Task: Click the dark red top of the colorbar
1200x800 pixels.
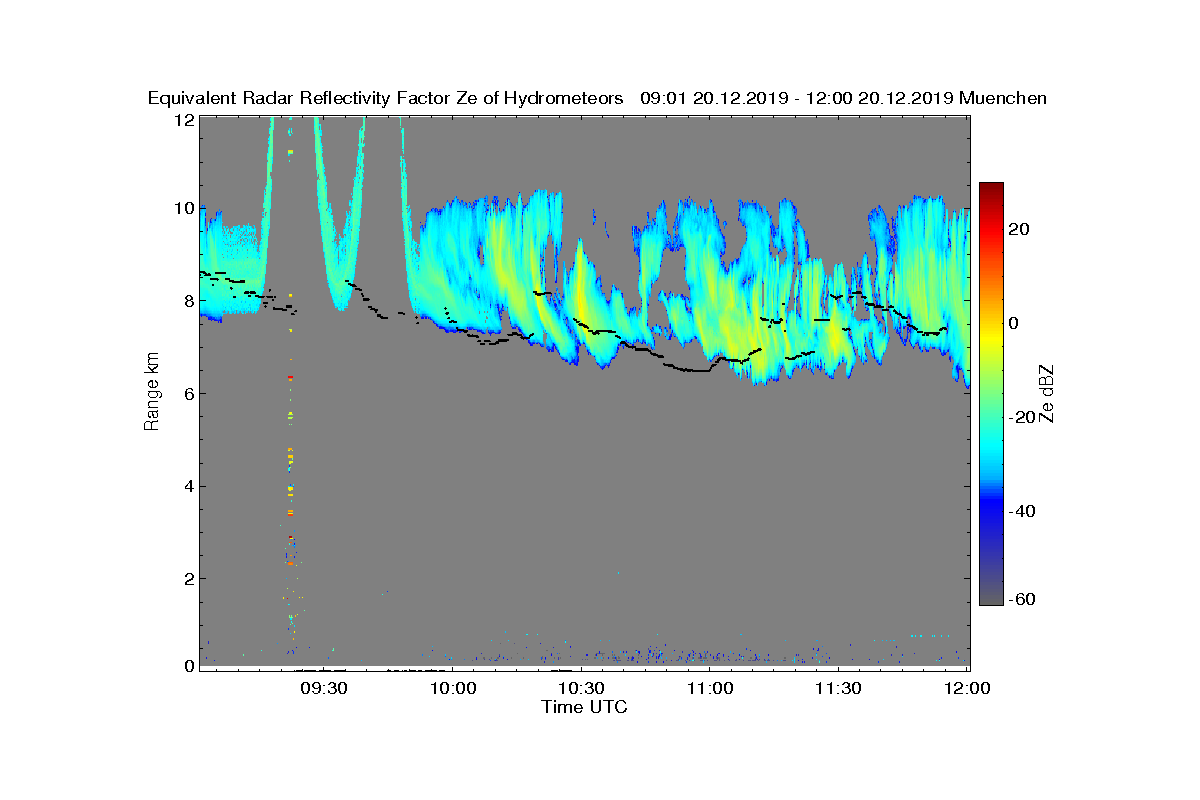Action: (991, 190)
